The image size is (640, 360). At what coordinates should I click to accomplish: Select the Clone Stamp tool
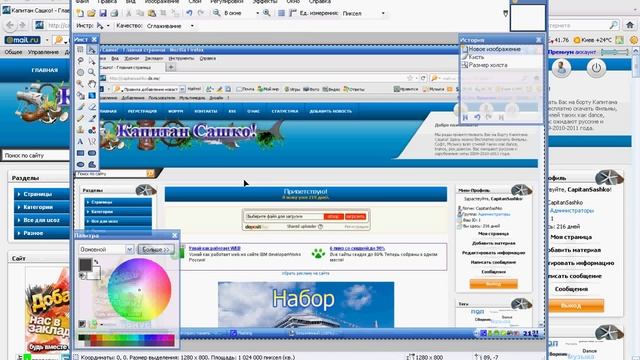click(80, 130)
